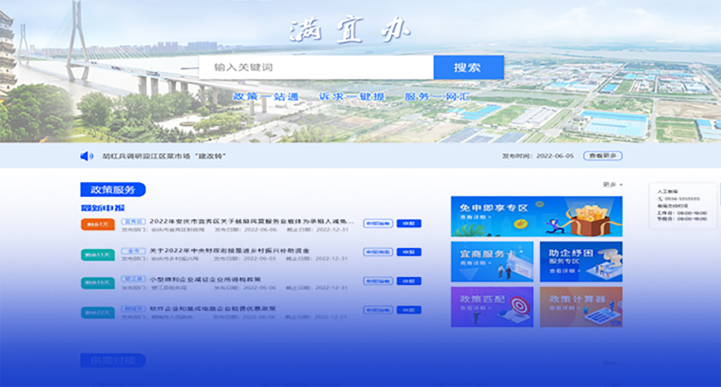
Task: Open the 政策一站通 tab
Action: pos(266,97)
